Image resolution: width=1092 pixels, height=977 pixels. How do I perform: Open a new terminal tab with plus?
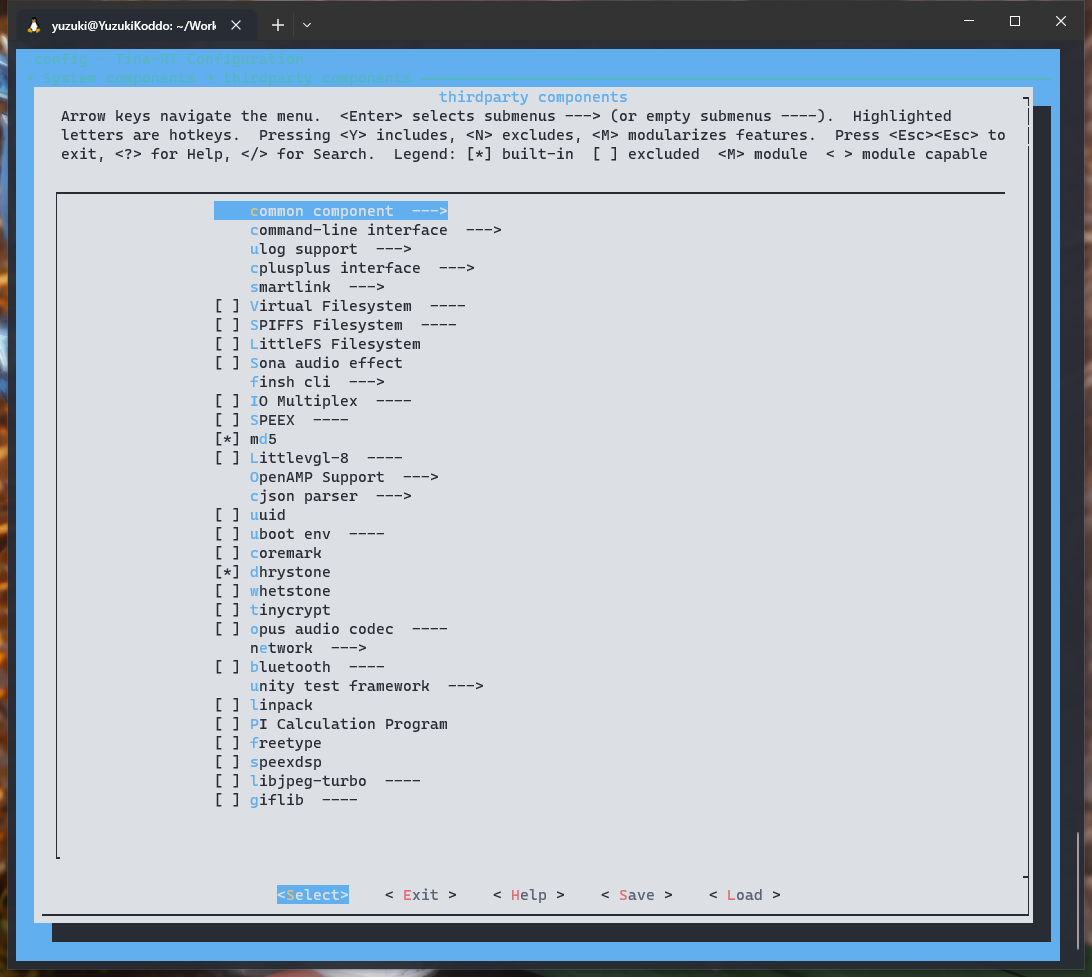278,25
